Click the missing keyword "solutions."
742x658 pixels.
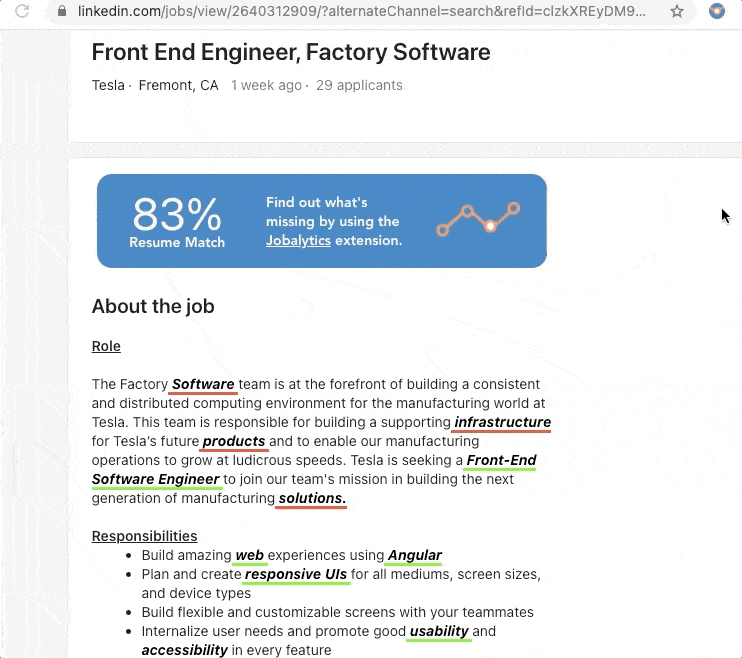click(x=312, y=498)
